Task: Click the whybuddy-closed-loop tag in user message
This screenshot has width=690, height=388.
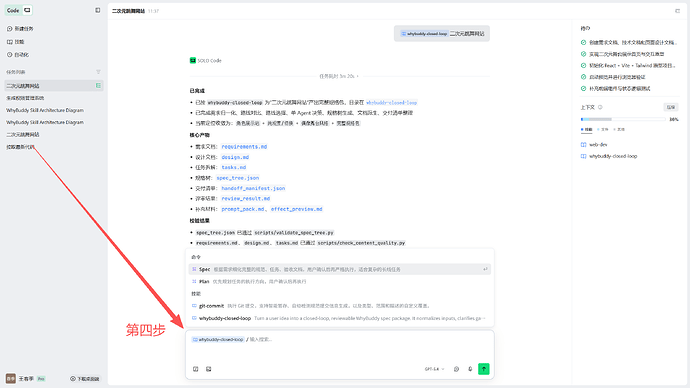Action: 424,34
